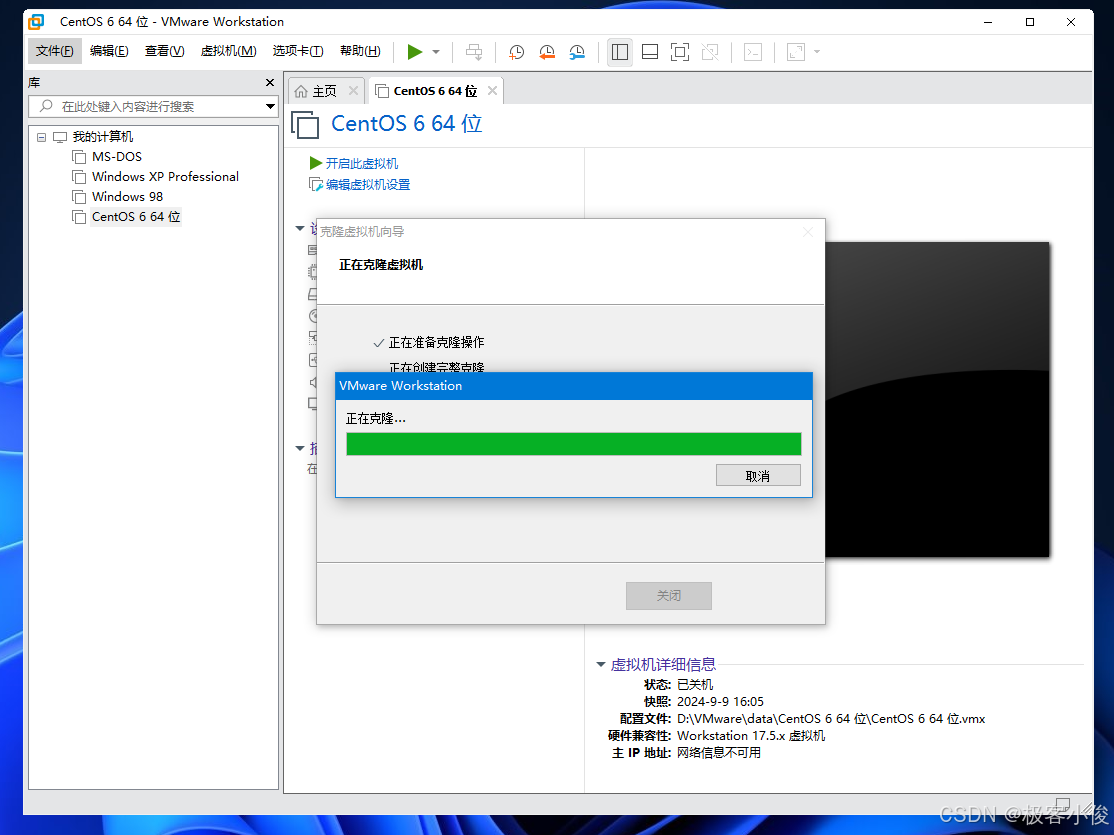Open the power options dropdown arrow
The width and height of the screenshot is (1114, 835).
click(x=436, y=52)
